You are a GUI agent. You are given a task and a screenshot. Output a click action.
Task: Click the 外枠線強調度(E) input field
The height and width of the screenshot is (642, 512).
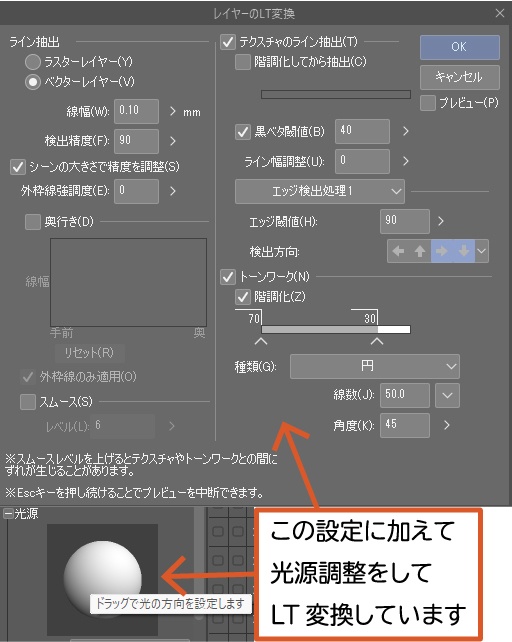(x=136, y=191)
